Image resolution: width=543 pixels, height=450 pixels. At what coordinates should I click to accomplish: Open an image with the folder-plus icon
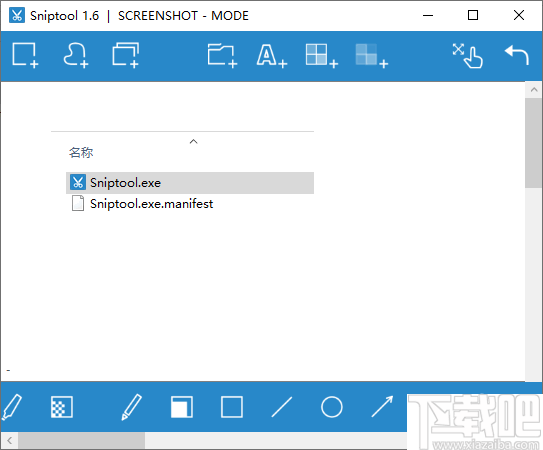[x=222, y=55]
